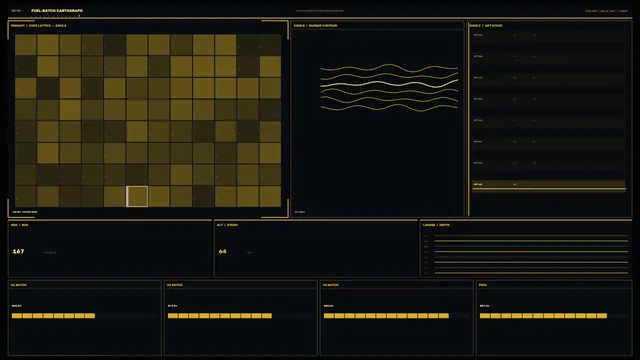
Task: Select the top-right cell of the core lattice
Action: coord(270,44)
